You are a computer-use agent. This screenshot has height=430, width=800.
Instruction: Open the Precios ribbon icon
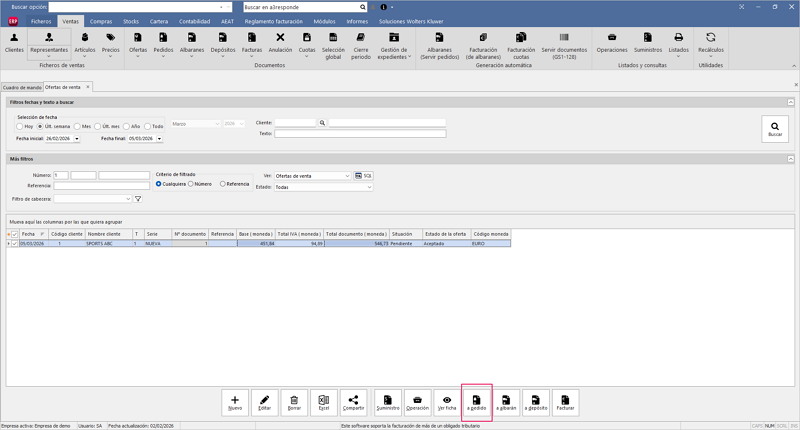tap(111, 43)
